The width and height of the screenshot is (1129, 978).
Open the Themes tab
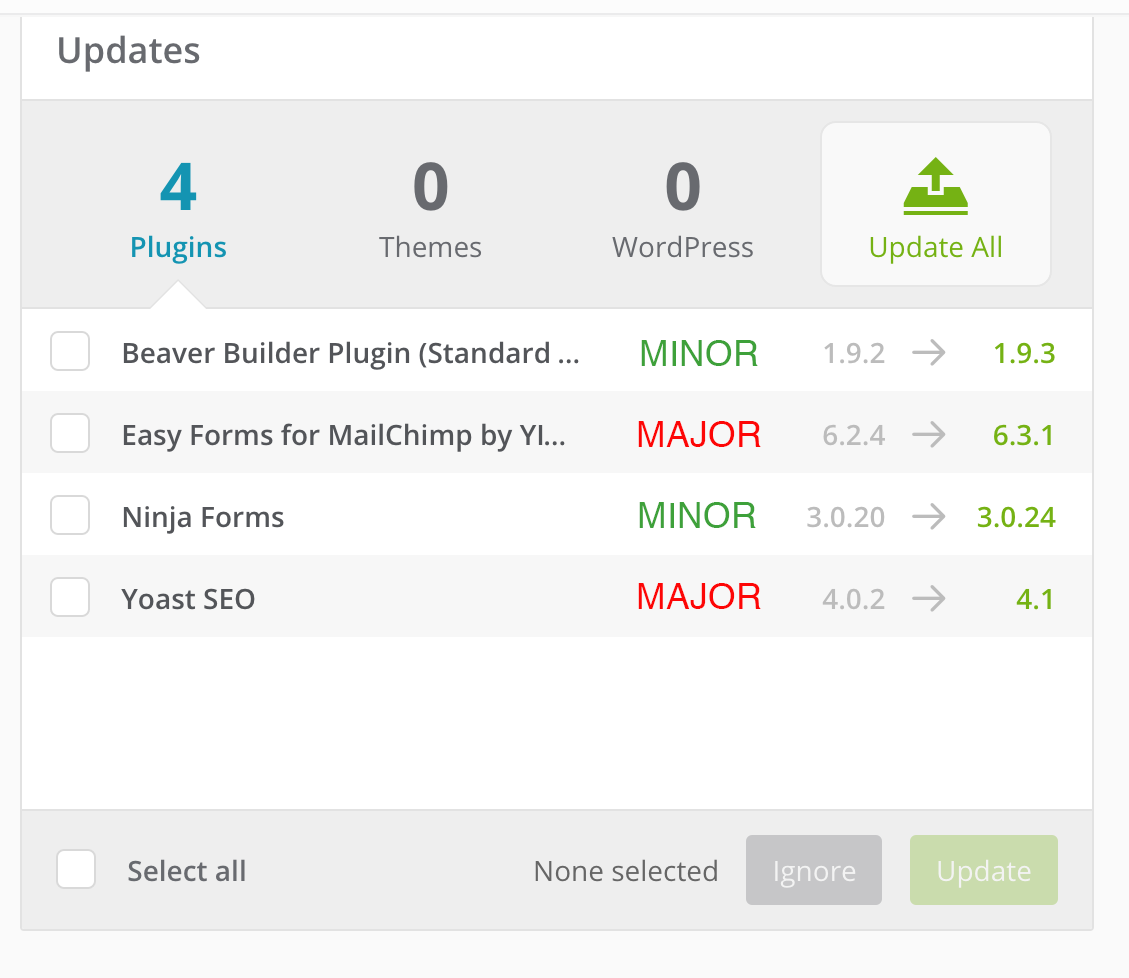click(x=430, y=210)
